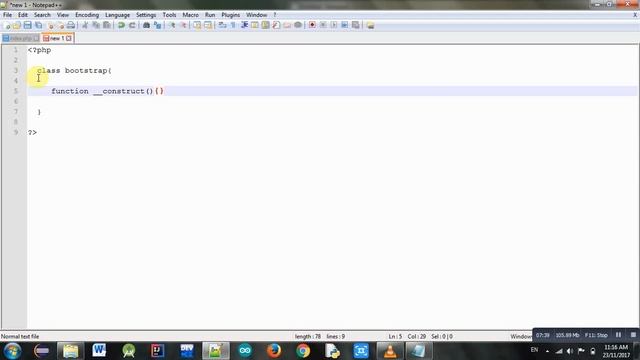Open the Plugins menu
The width and height of the screenshot is (640, 360).
pos(231,15)
